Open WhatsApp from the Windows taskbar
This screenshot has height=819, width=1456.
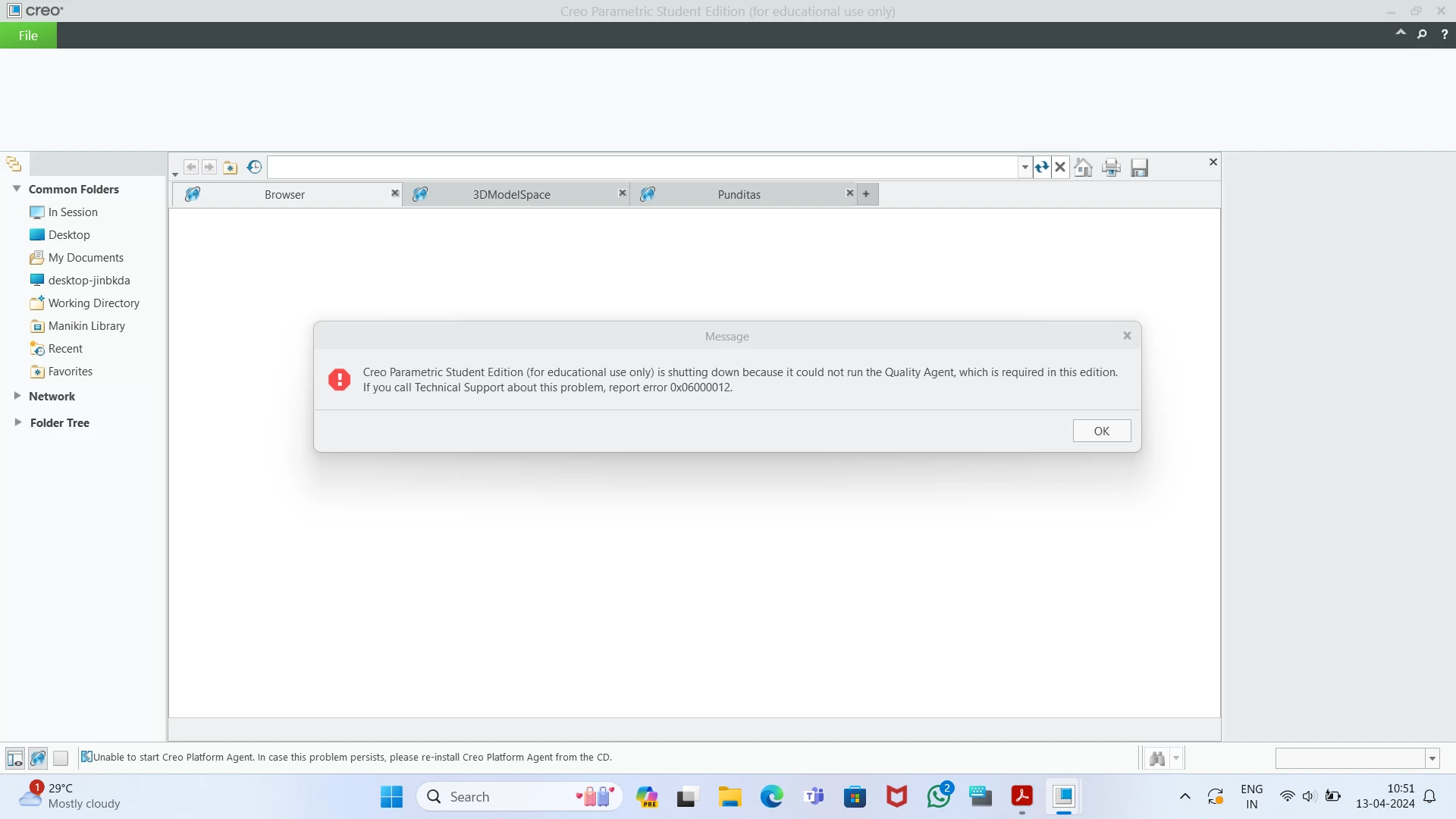[939, 796]
